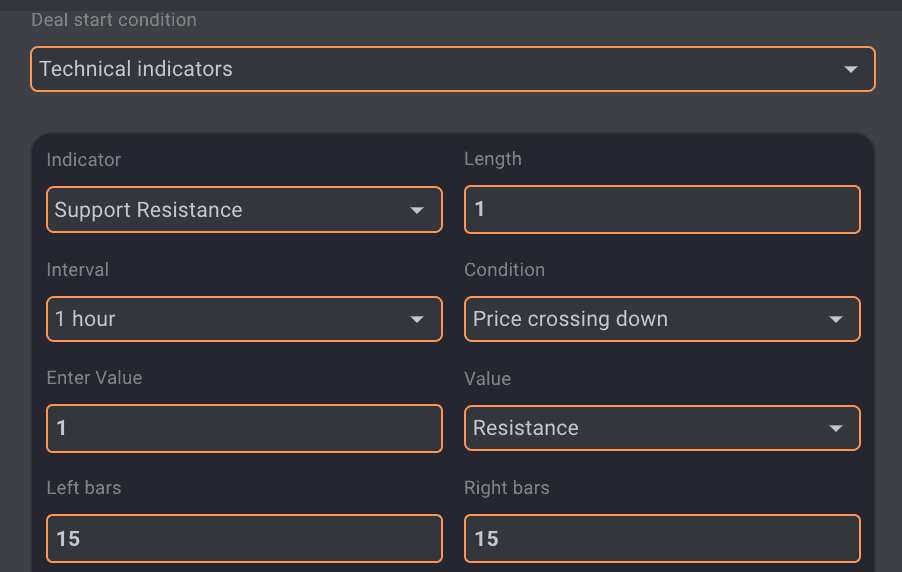Click into the Enter Value field
Screen dimensions: 902x572
[244, 428]
